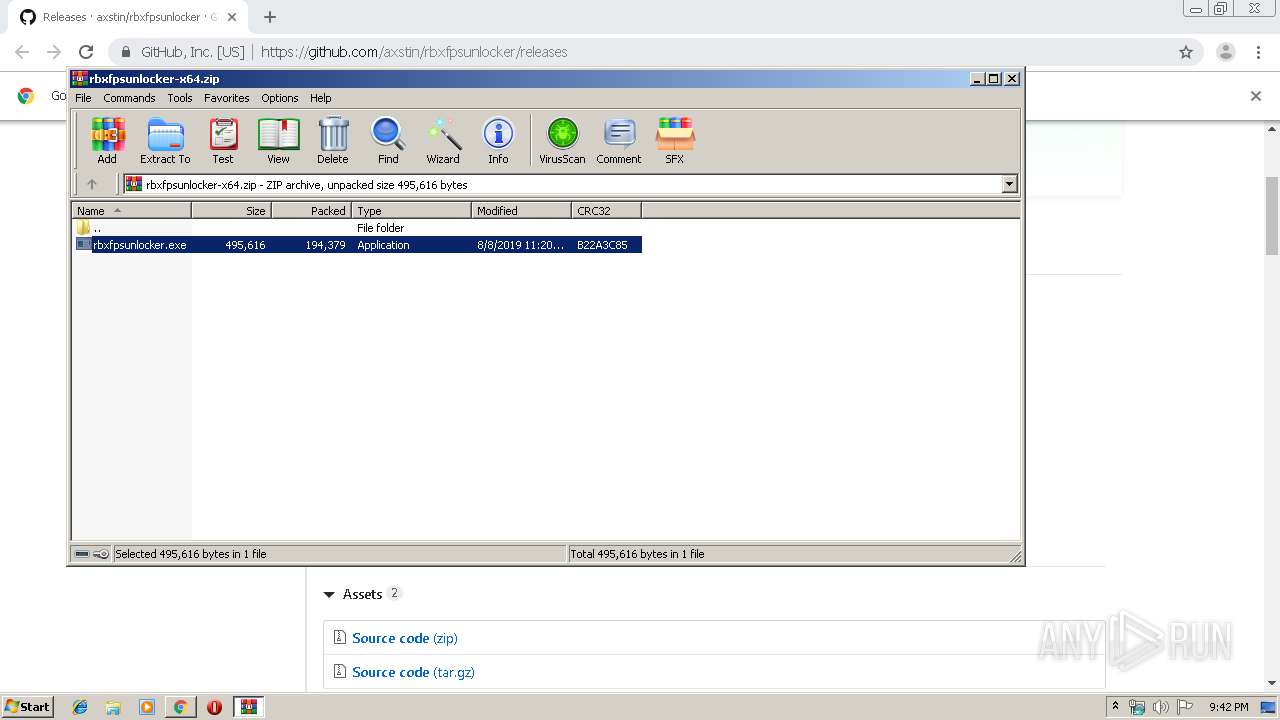The image size is (1280, 720).
Task: Open the File menu in WinRAR
Action: pos(83,98)
